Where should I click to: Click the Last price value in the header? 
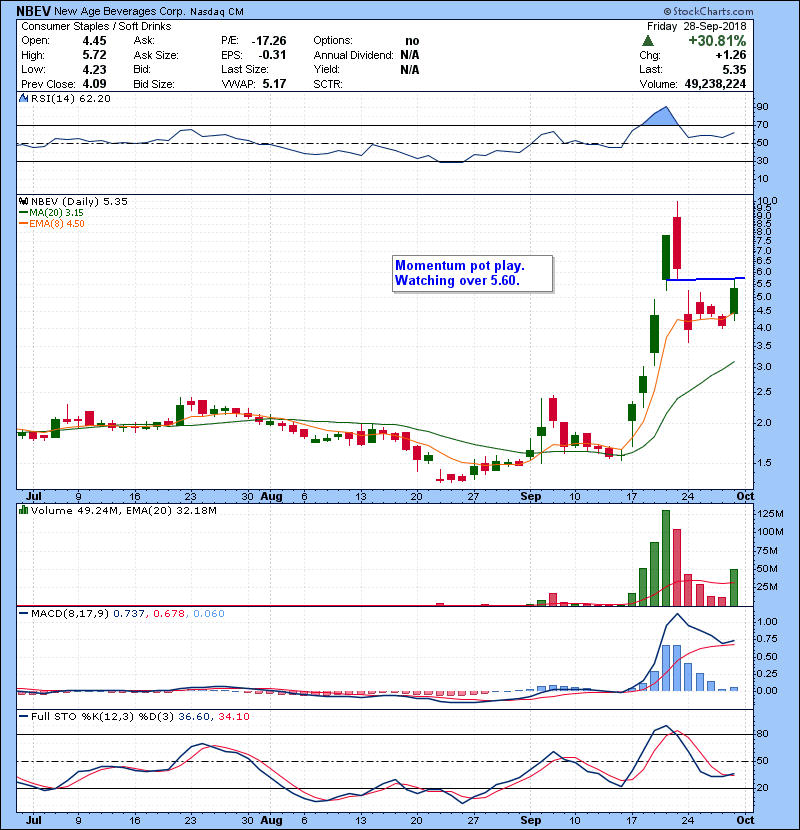(734, 70)
